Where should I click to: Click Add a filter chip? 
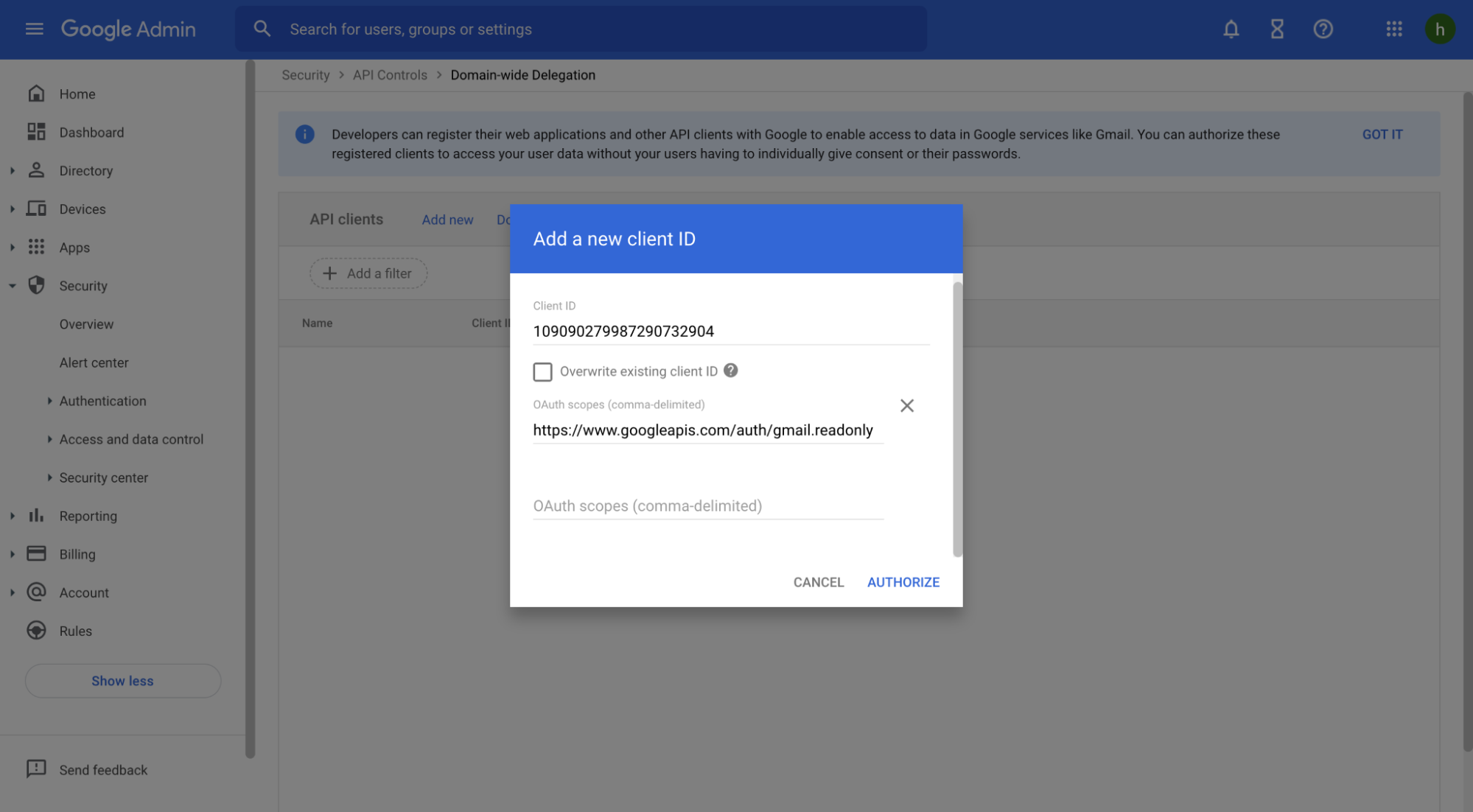[x=368, y=273]
